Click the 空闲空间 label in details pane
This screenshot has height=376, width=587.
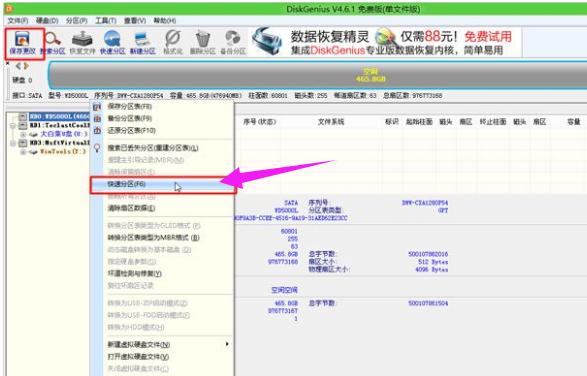click(x=285, y=290)
